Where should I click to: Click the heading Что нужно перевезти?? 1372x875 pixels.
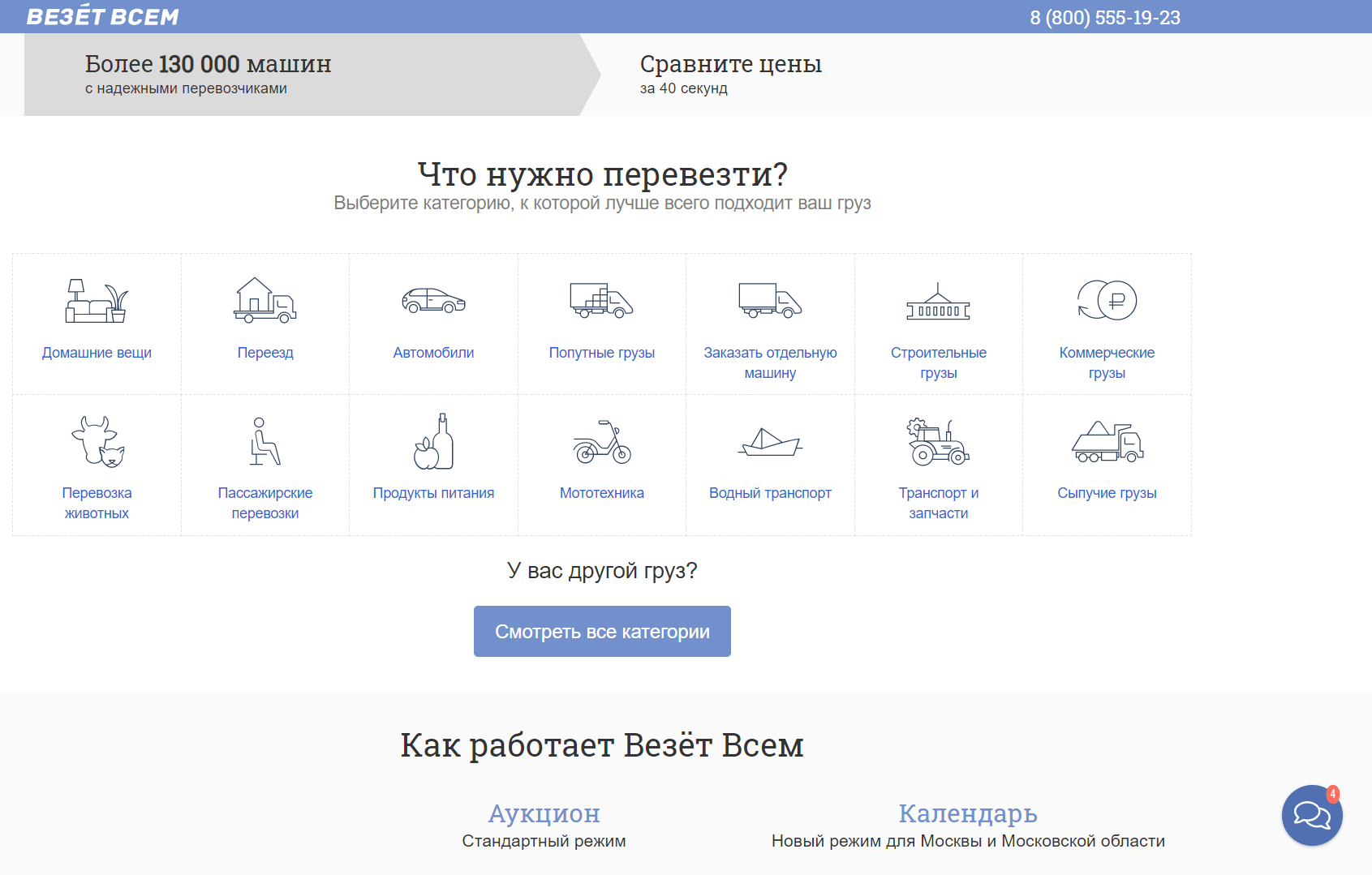coord(602,174)
